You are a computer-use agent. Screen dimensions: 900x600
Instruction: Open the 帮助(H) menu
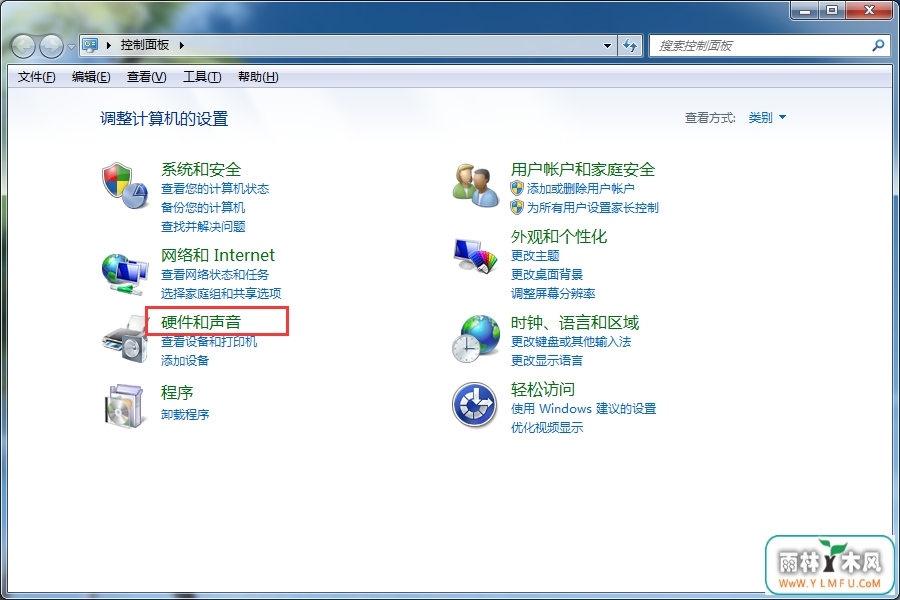258,77
